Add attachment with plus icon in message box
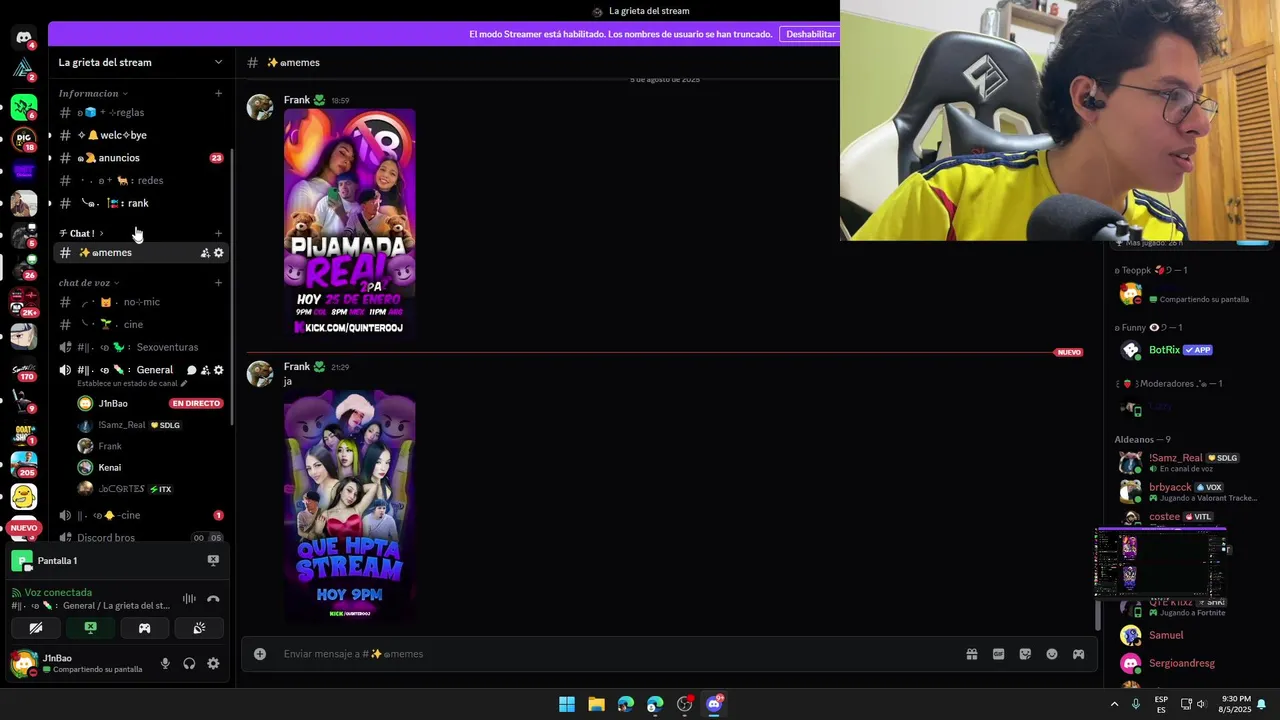Screen dimensions: 1280x720 [260, 654]
